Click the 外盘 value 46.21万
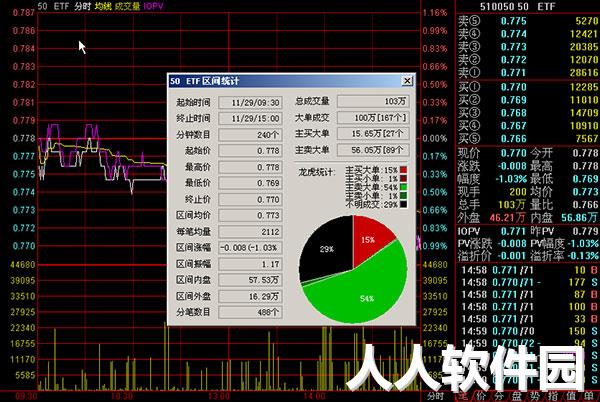This screenshot has width=600, height=402. 507,218
